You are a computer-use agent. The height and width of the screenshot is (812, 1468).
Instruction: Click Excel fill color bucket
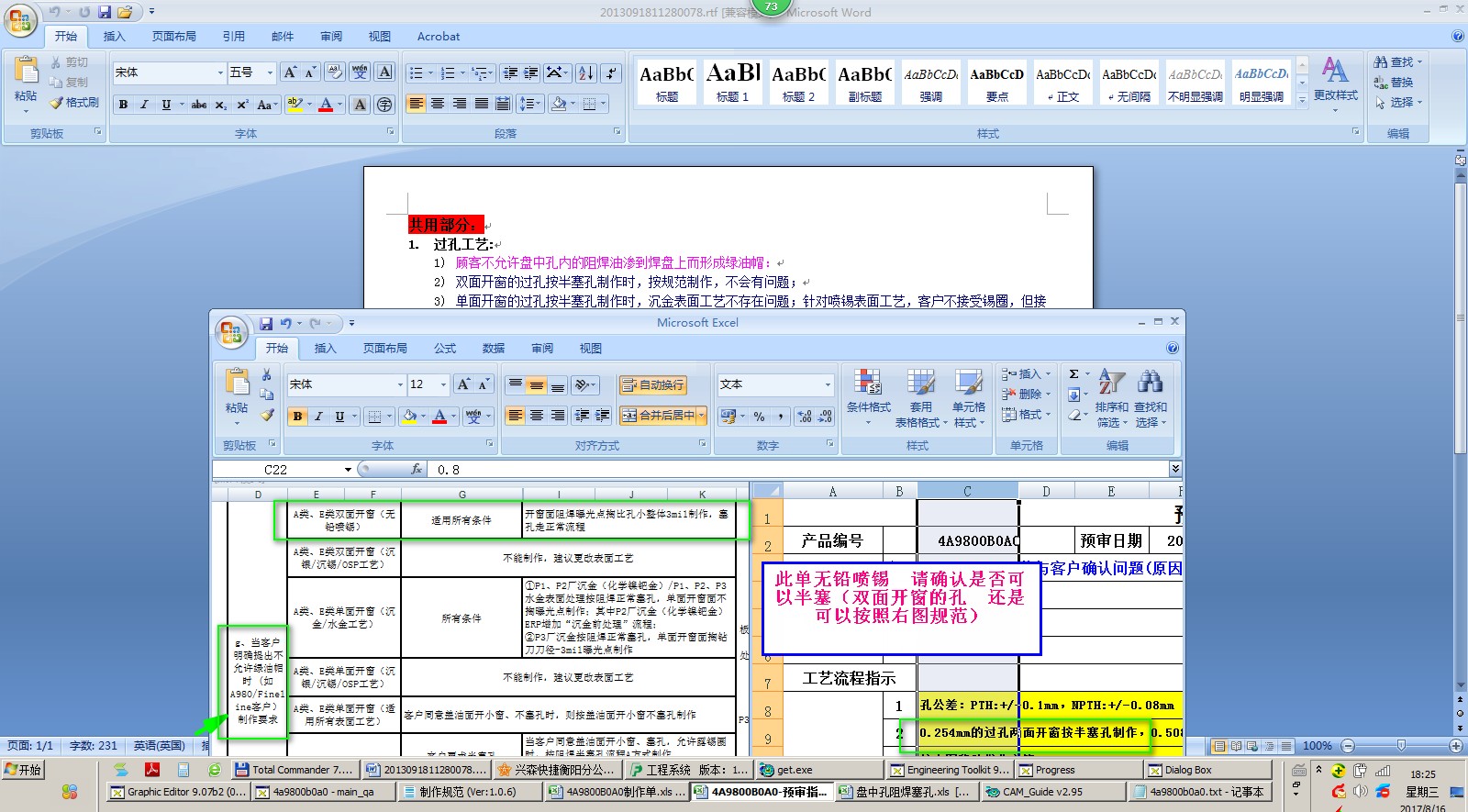(x=409, y=417)
